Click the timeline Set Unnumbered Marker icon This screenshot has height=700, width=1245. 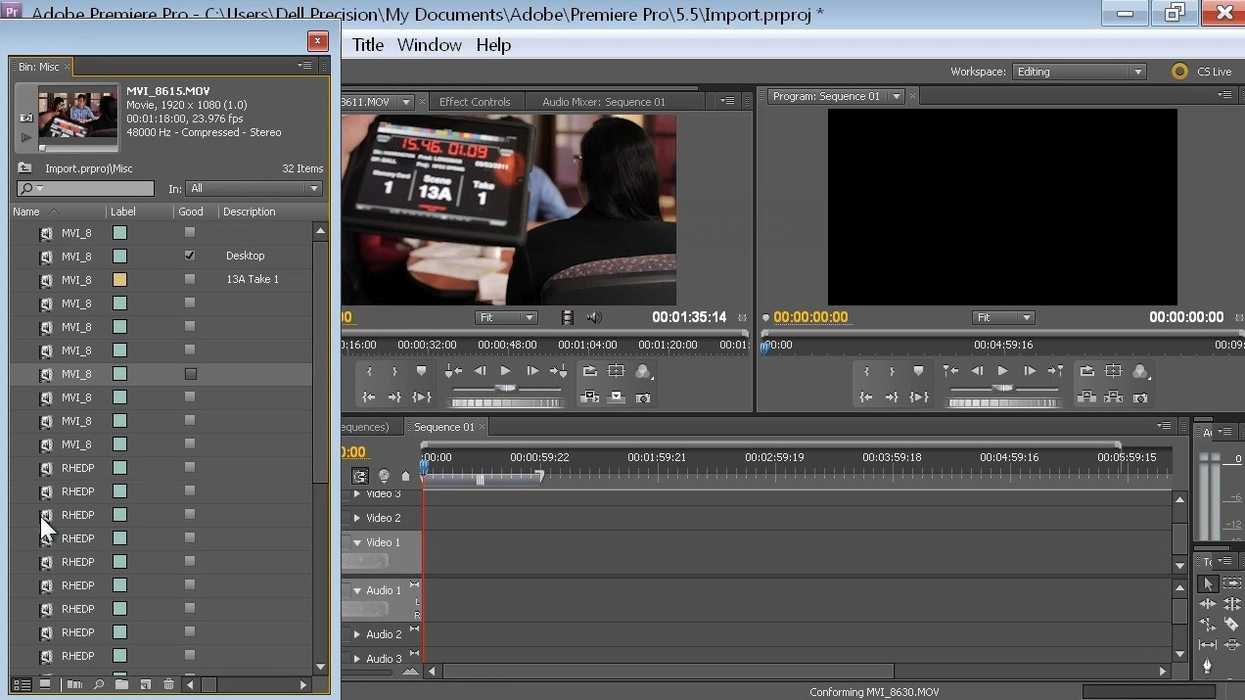[x=405, y=476]
